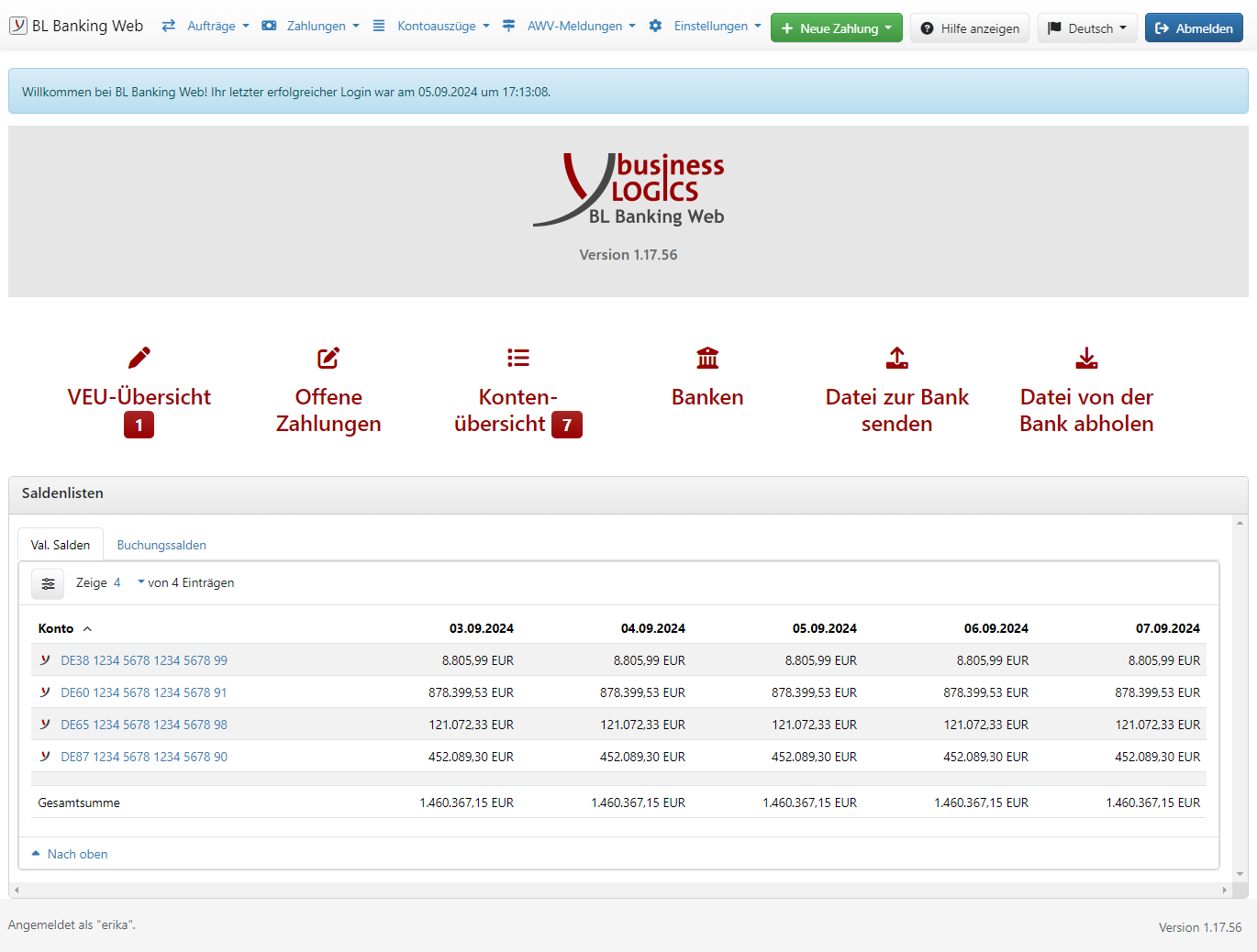Open Datei zur Bank senden
Image resolution: width=1257 pixels, height=952 pixels.
tap(897, 410)
